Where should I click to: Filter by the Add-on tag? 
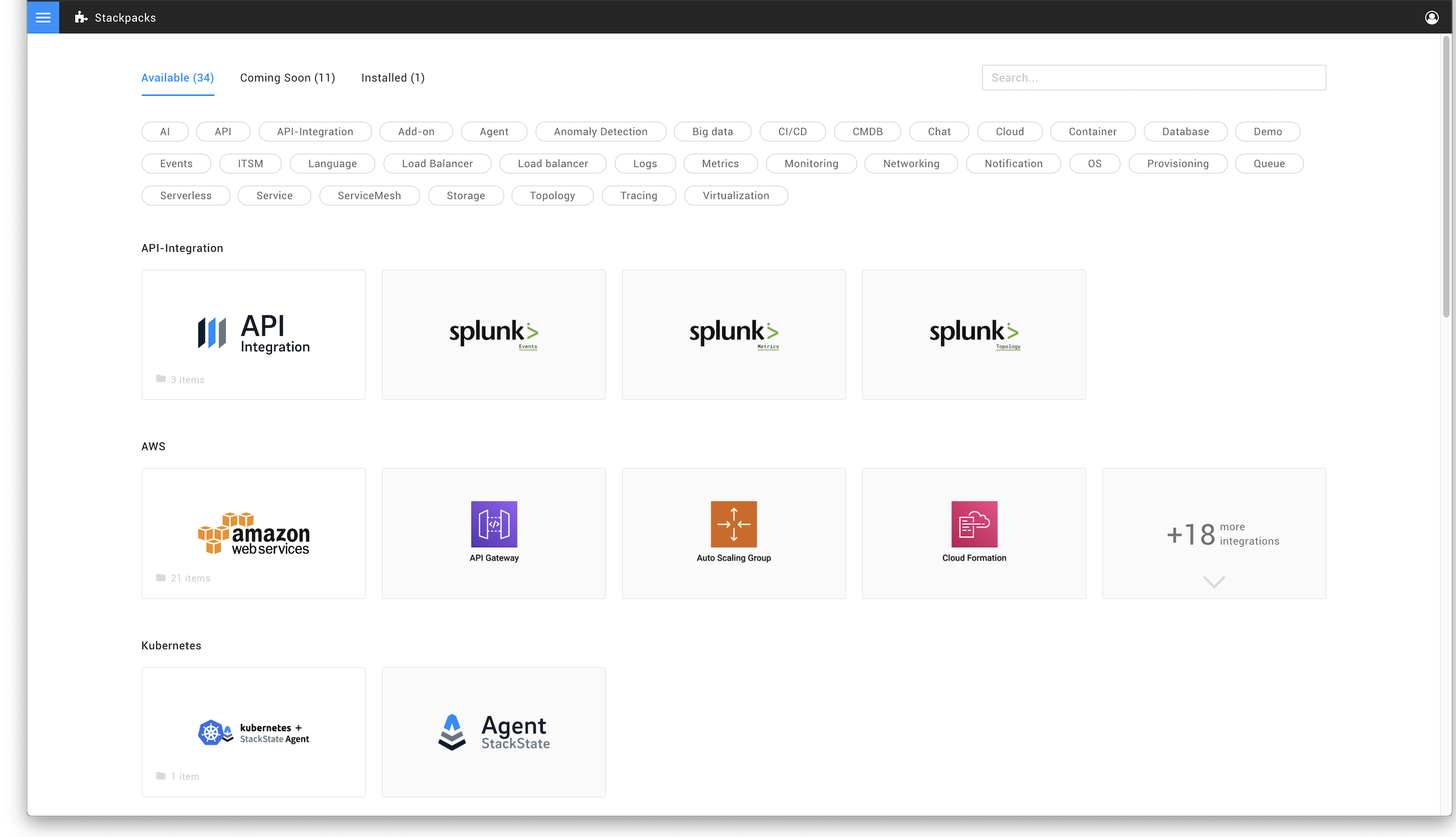click(416, 132)
